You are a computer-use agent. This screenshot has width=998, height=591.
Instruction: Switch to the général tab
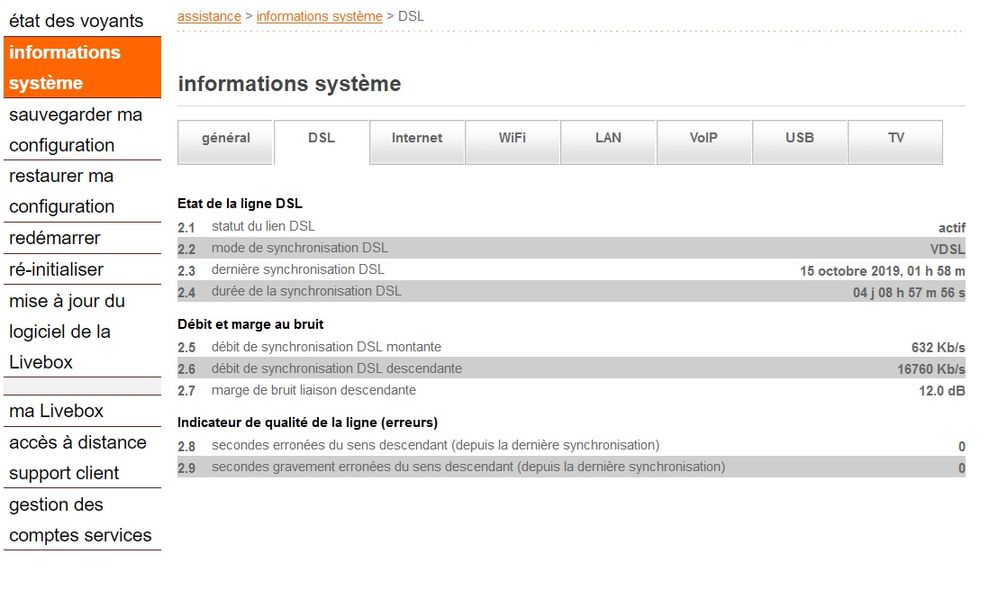[225, 140]
